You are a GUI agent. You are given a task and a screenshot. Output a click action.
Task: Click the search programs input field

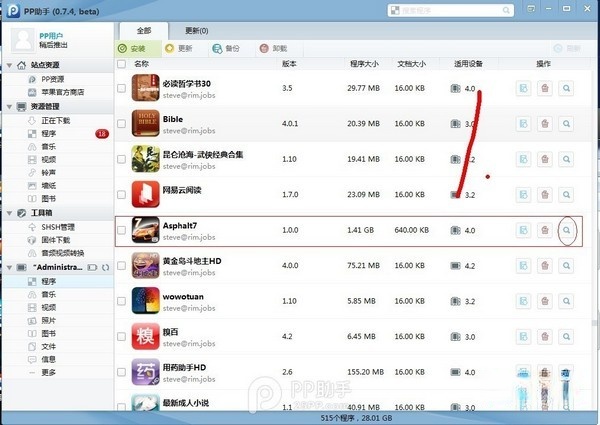[x=451, y=10]
